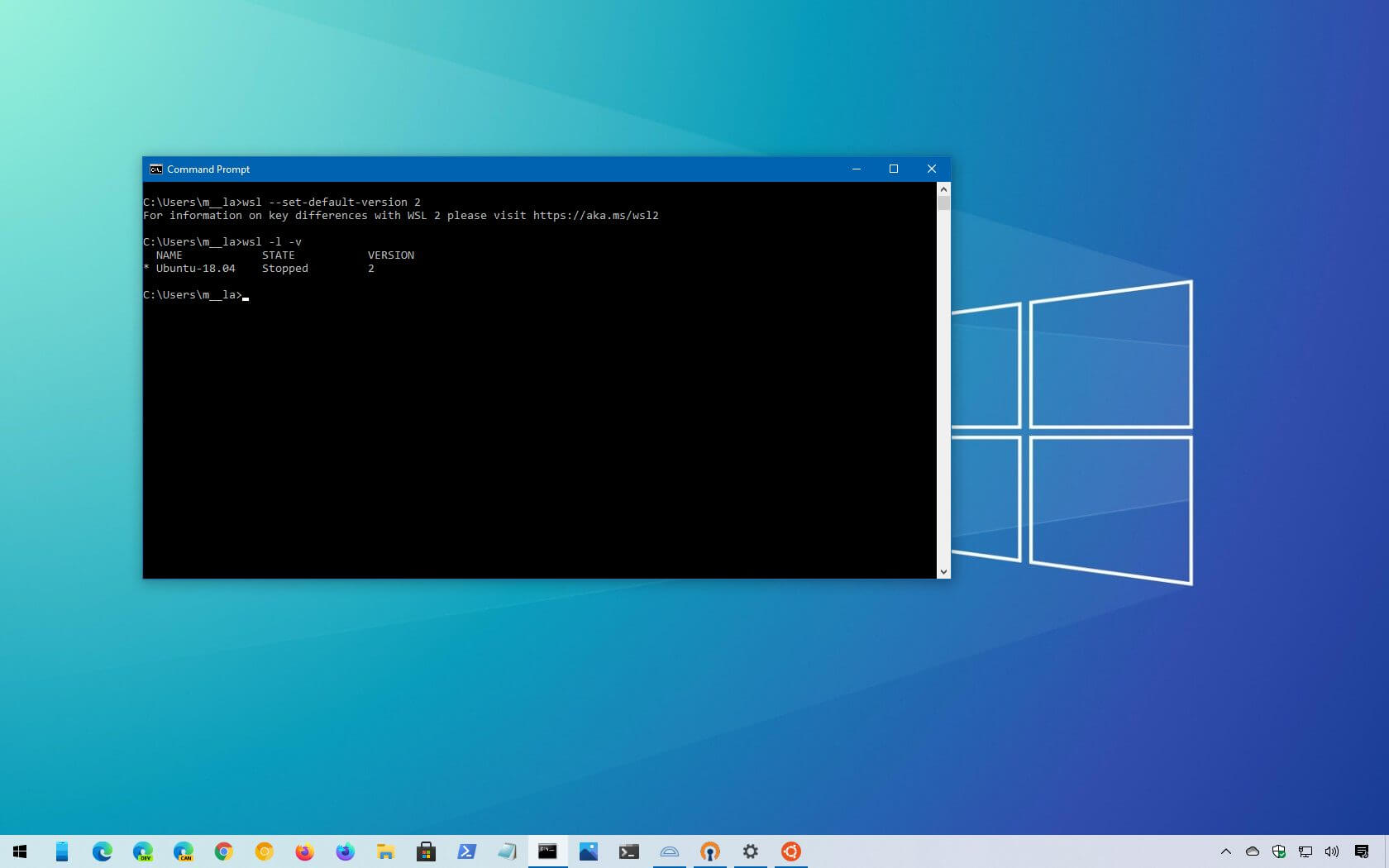Screen dimensions: 1389x868
Task: Launch Firefox from the taskbar
Action: click(304, 851)
